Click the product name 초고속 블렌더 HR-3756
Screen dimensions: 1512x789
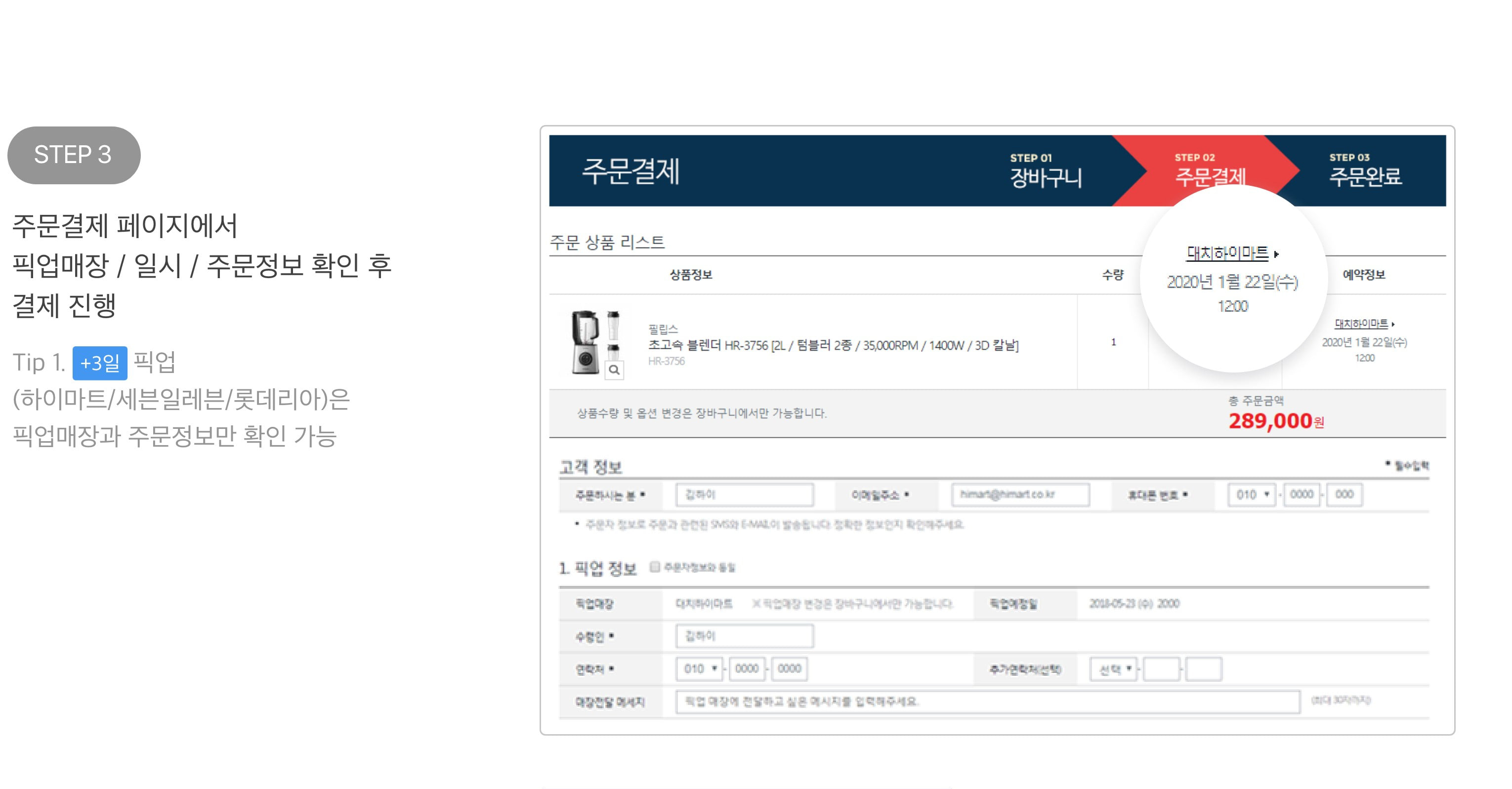833,345
